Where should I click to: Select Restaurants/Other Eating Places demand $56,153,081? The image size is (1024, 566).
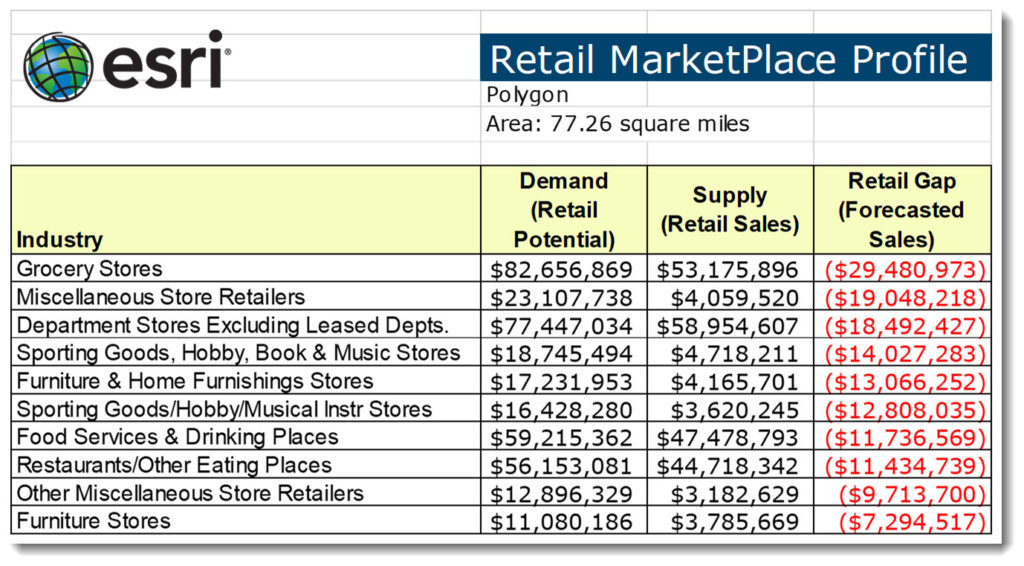click(x=561, y=465)
